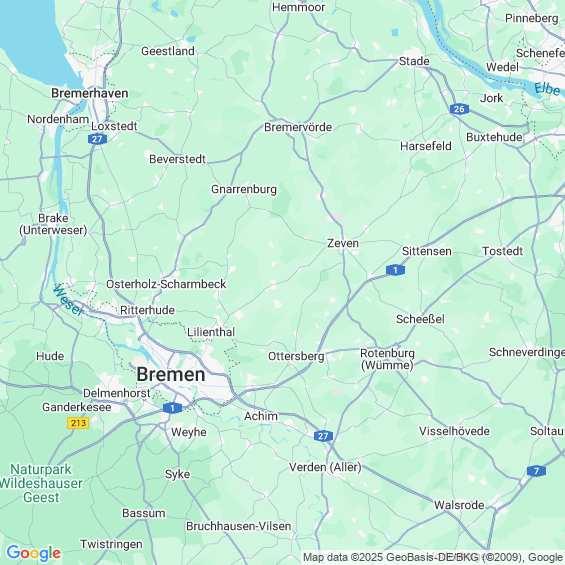The image size is (565, 565).
Task: Click the A27 shield near Verden
Action: tap(323, 436)
